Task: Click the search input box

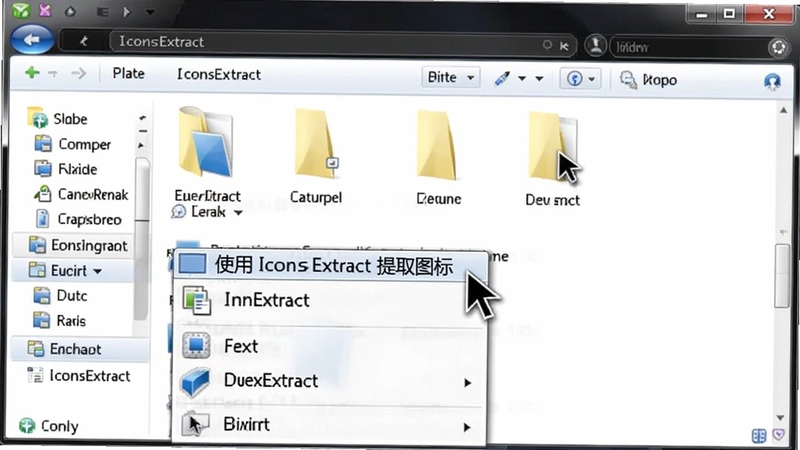Action: pyautogui.click(x=689, y=47)
